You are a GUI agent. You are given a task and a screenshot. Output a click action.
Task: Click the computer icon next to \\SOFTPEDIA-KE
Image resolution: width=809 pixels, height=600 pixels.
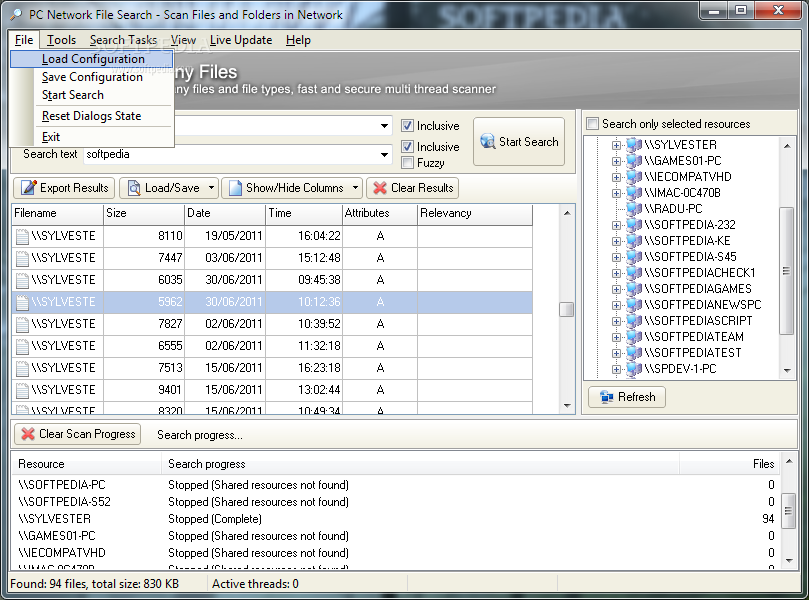click(x=634, y=241)
